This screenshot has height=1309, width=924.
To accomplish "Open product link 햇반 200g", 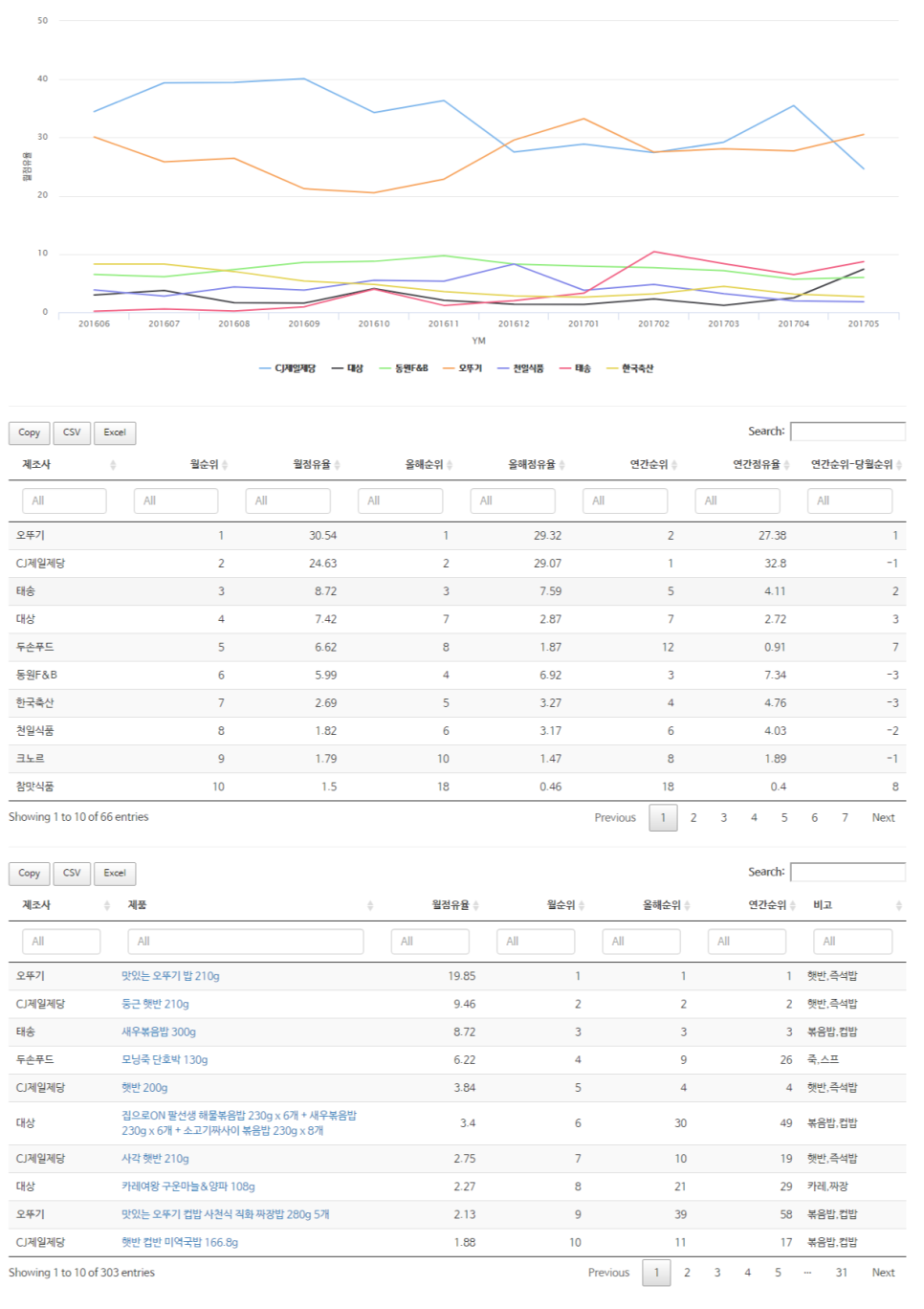I will pyautogui.click(x=144, y=1087).
